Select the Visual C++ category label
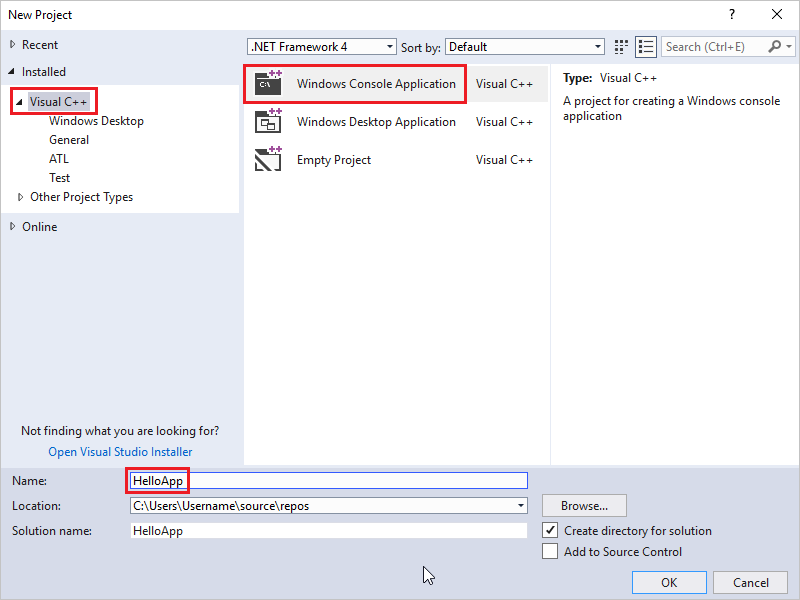This screenshot has width=800, height=600. [x=59, y=102]
